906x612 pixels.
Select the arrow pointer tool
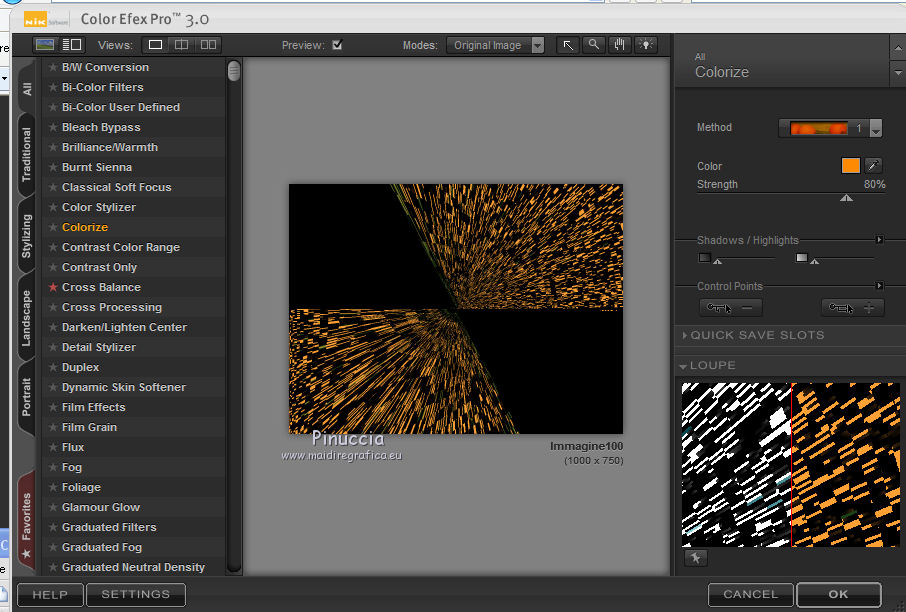click(x=568, y=45)
